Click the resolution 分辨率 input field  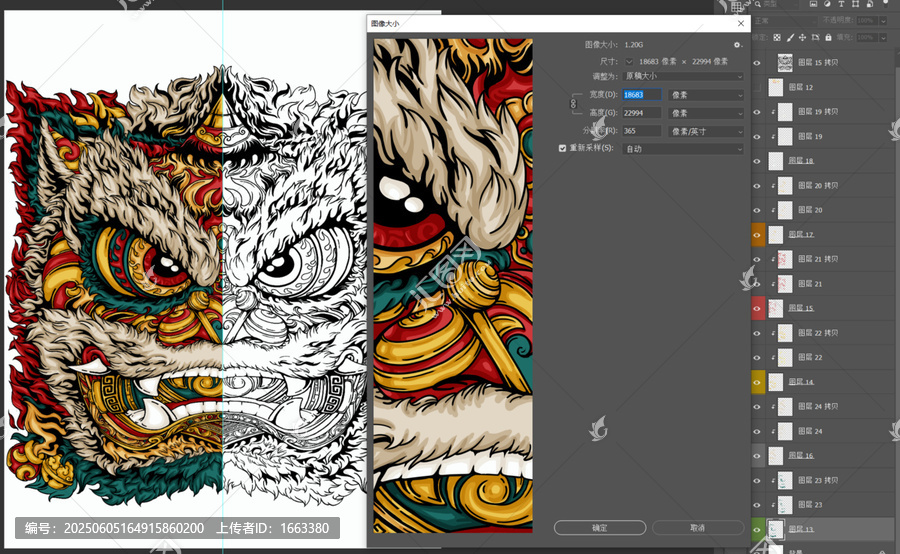point(642,131)
